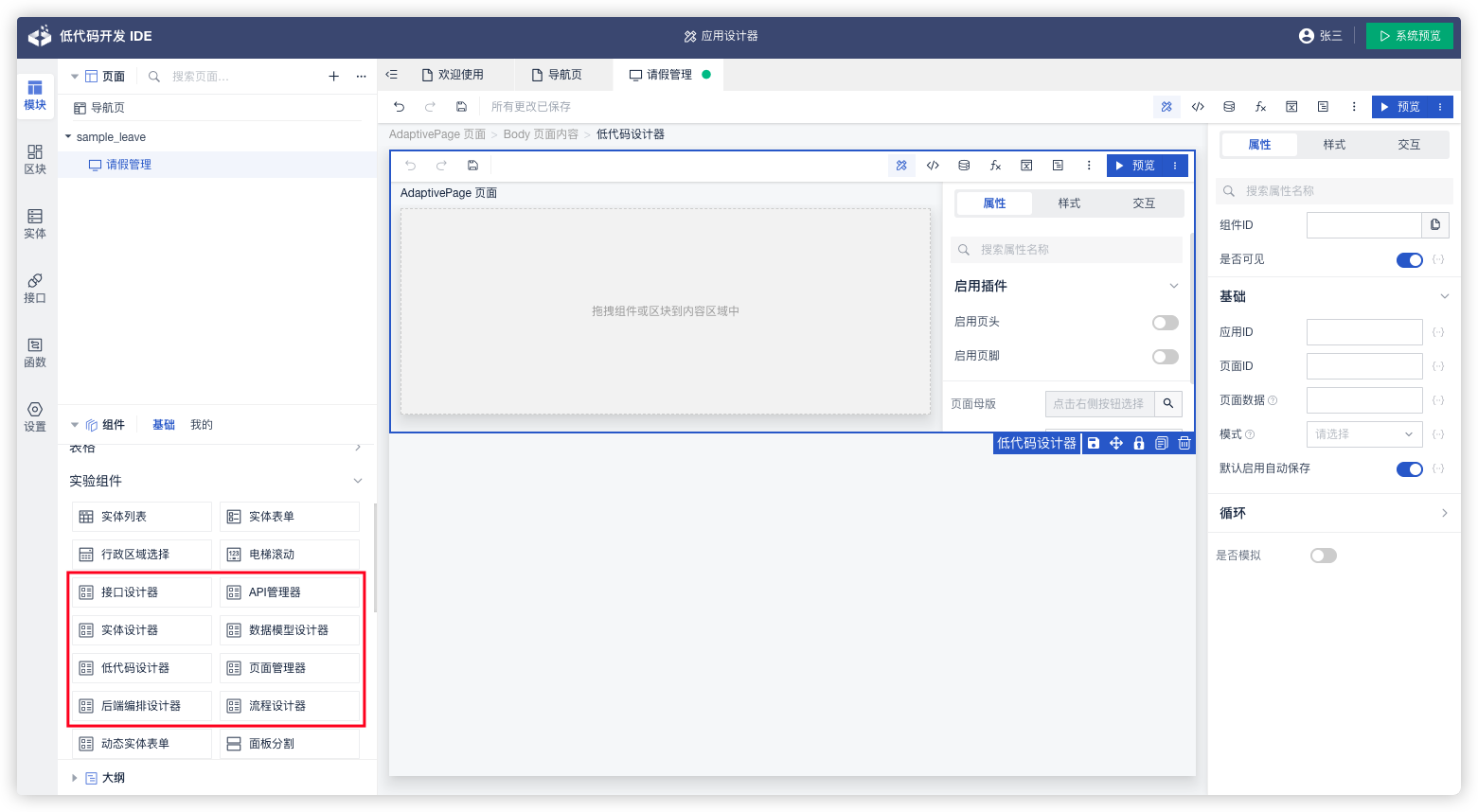Switch to 样式 tab in right panel
Screen dimensions: 1478x812
[x=1334, y=145]
